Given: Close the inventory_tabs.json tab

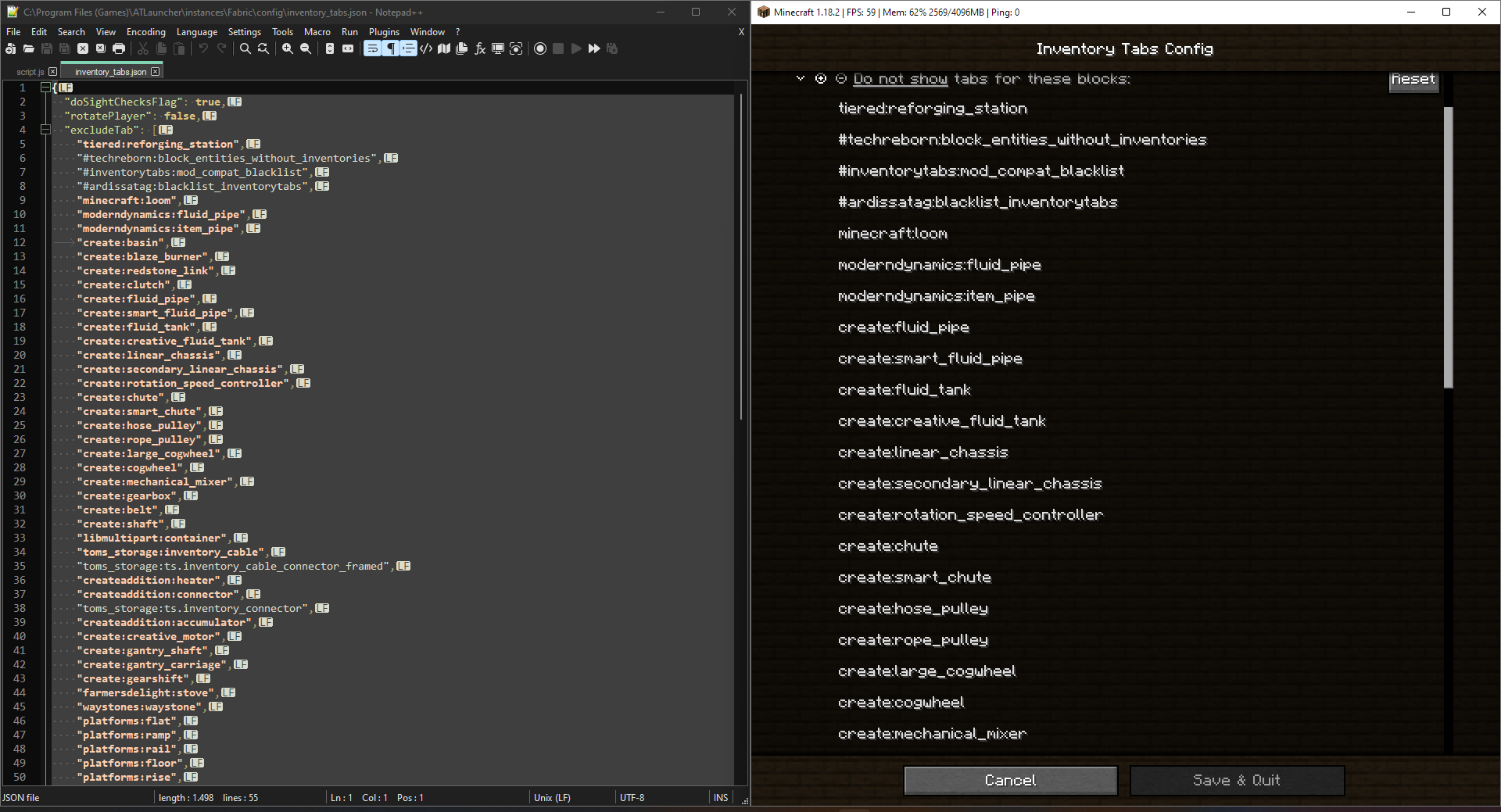Looking at the screenshot, I should pyautogui.click(x=156, y=72).
